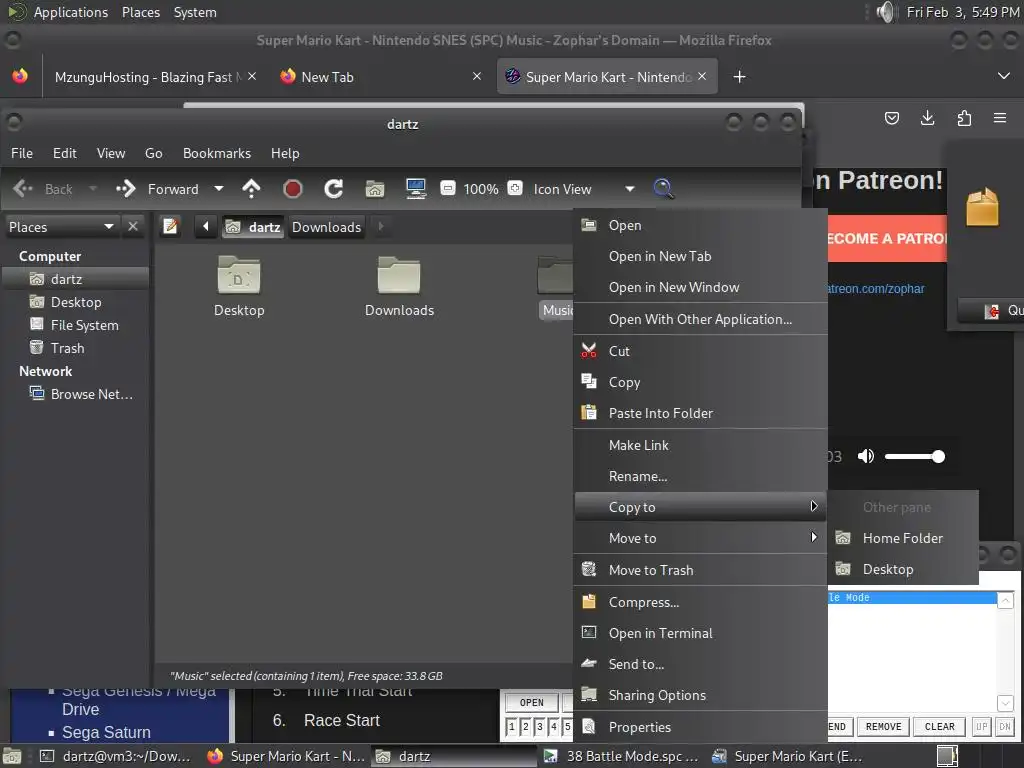
Task: Zoom out with the minus icon
Action: 447,189
